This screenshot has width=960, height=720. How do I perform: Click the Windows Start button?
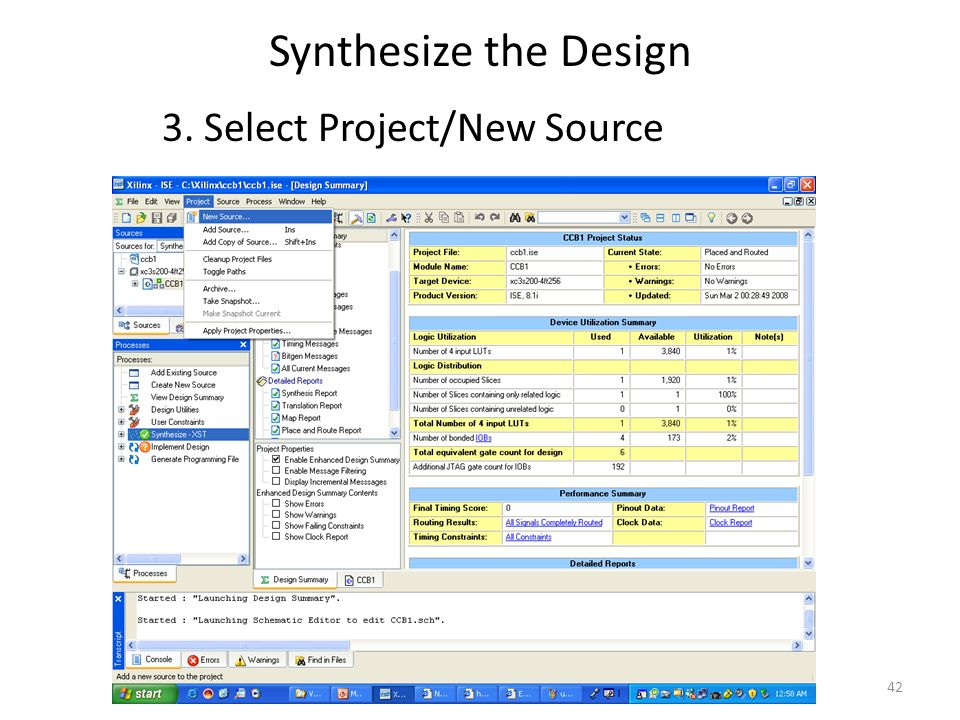[144, 694]
